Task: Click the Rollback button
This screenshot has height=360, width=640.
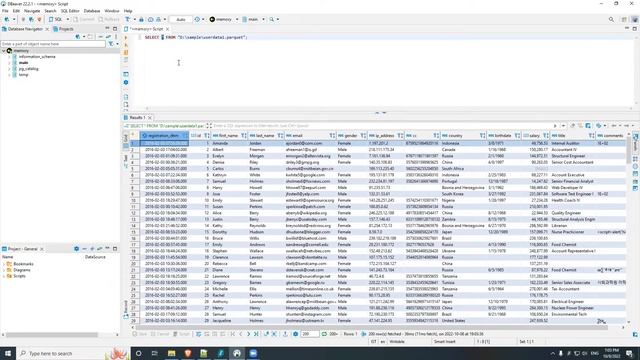Action: (109, 19)
